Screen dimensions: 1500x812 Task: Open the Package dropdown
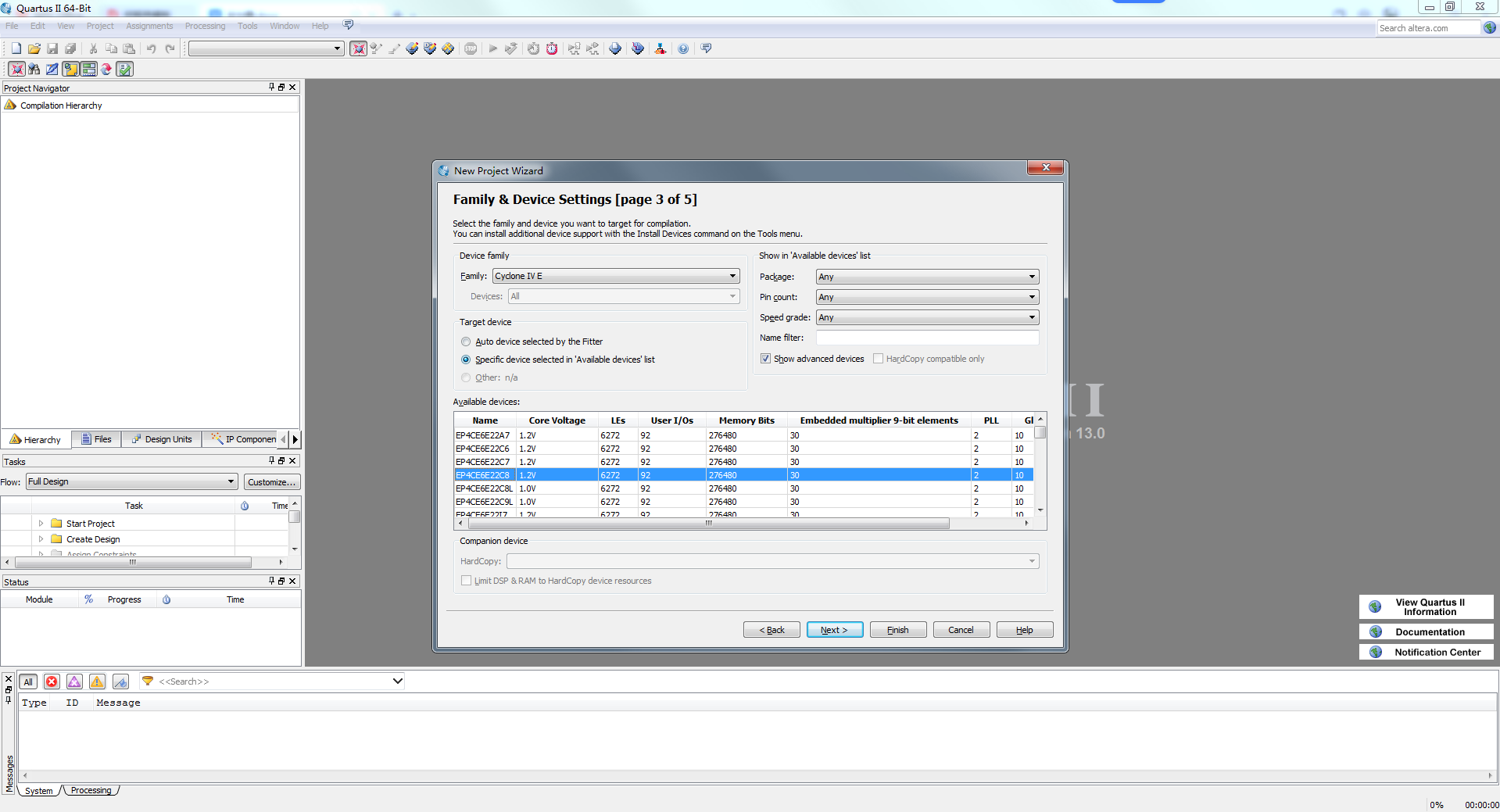click(x=927, y=277)
